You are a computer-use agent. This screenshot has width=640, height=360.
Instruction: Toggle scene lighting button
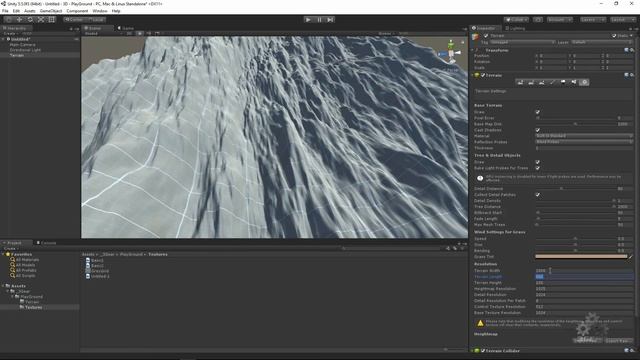[x=140, y=33]
